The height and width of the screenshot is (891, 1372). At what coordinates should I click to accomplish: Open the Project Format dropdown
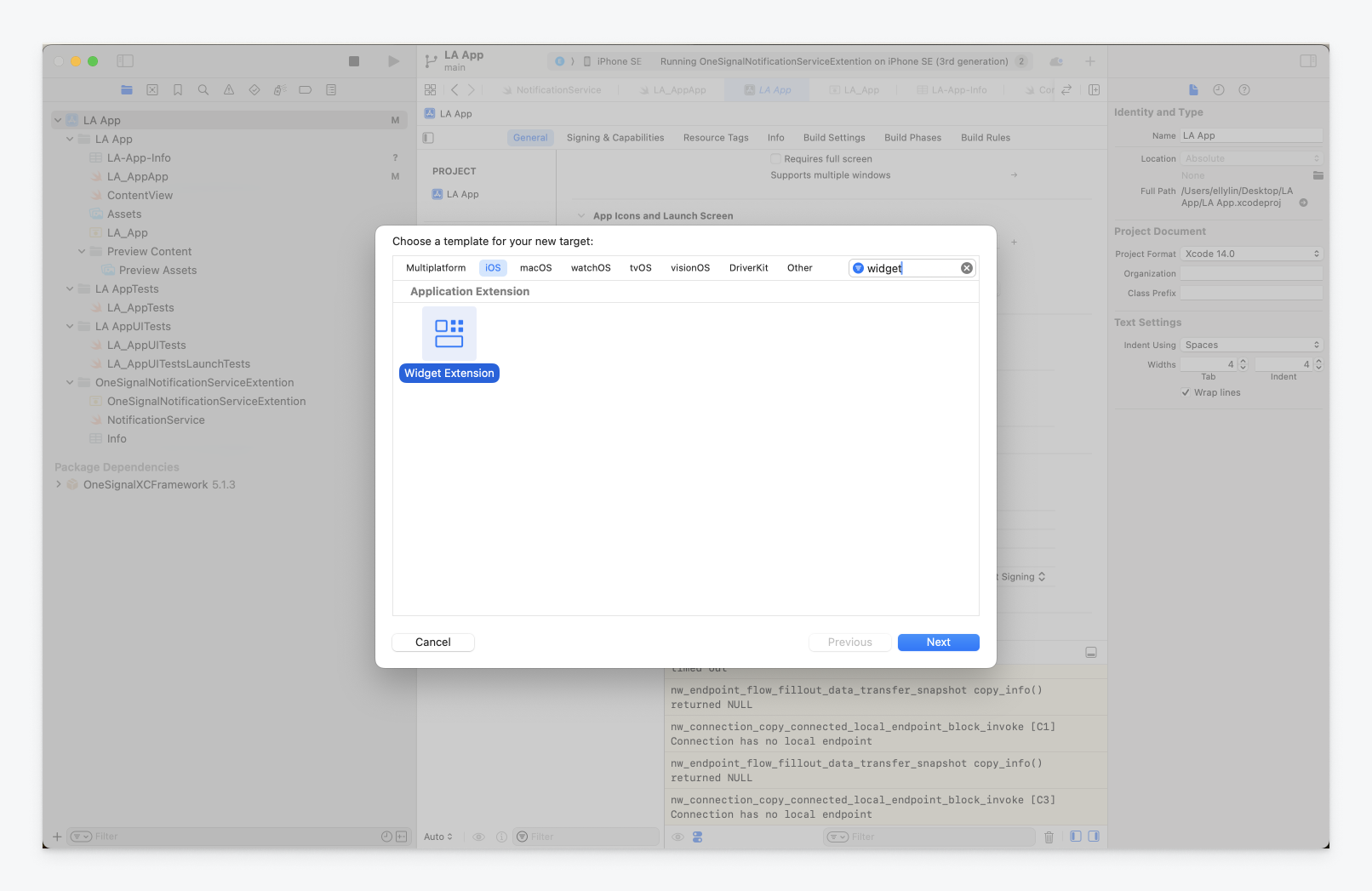coord(1252,254)
